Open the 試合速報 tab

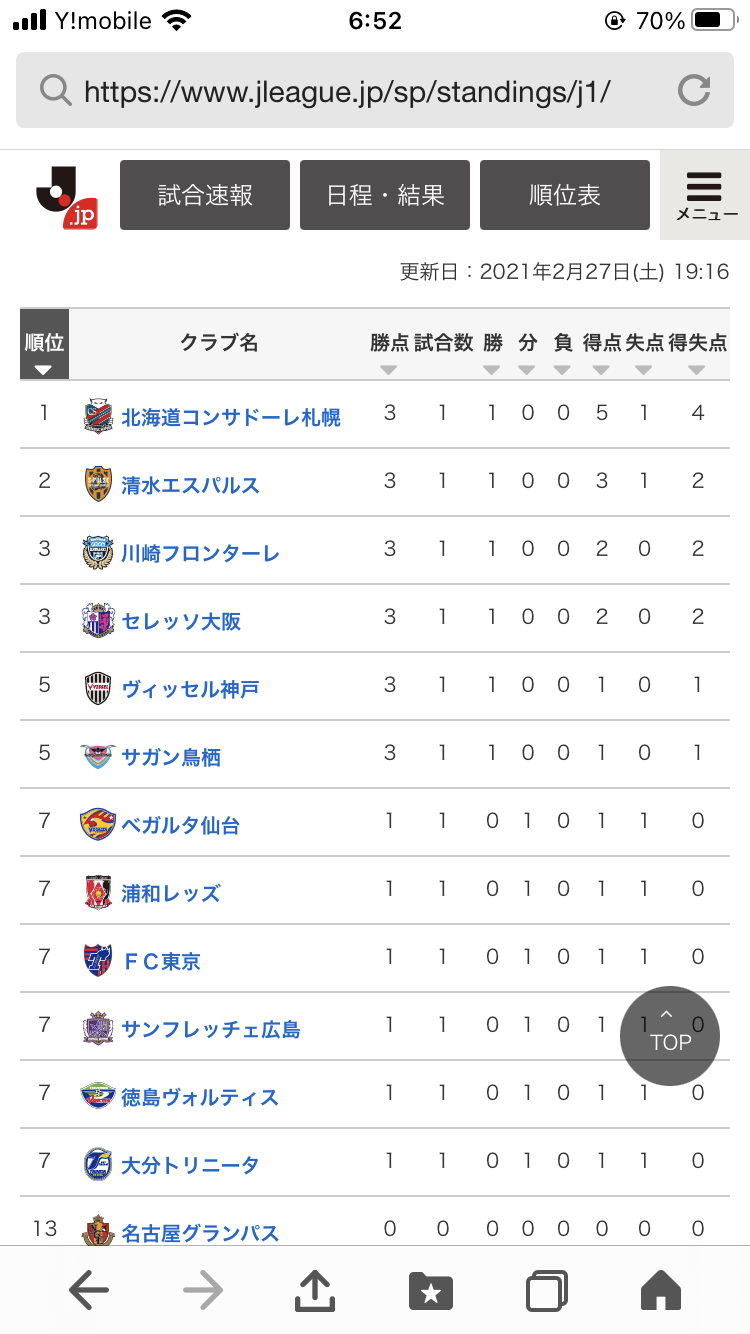pyautogui.click(x=205, y=195)
